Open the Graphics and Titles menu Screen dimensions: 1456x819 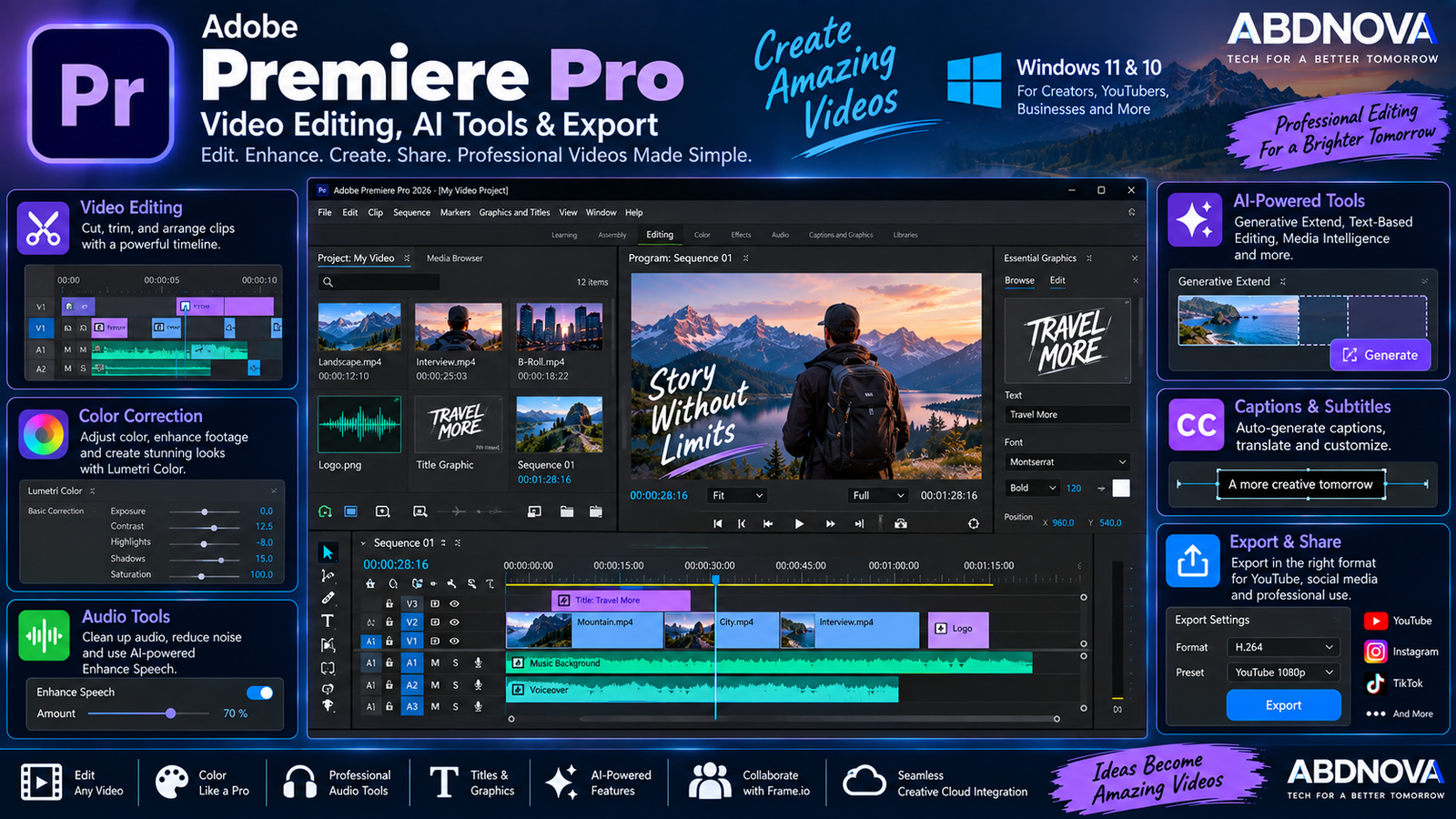coord(514,212)
